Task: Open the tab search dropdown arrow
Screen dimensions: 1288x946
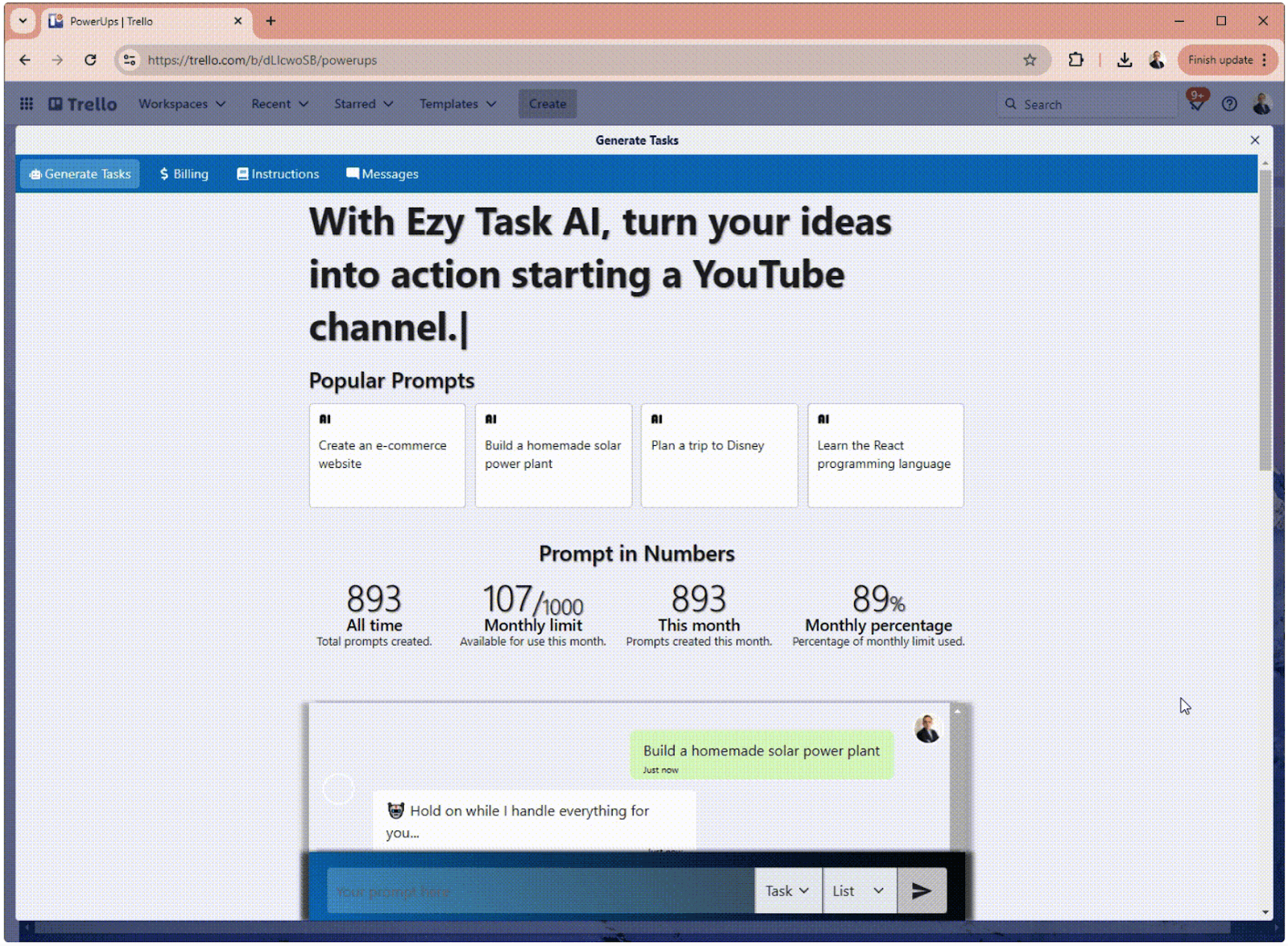Action: coord(23,21)
